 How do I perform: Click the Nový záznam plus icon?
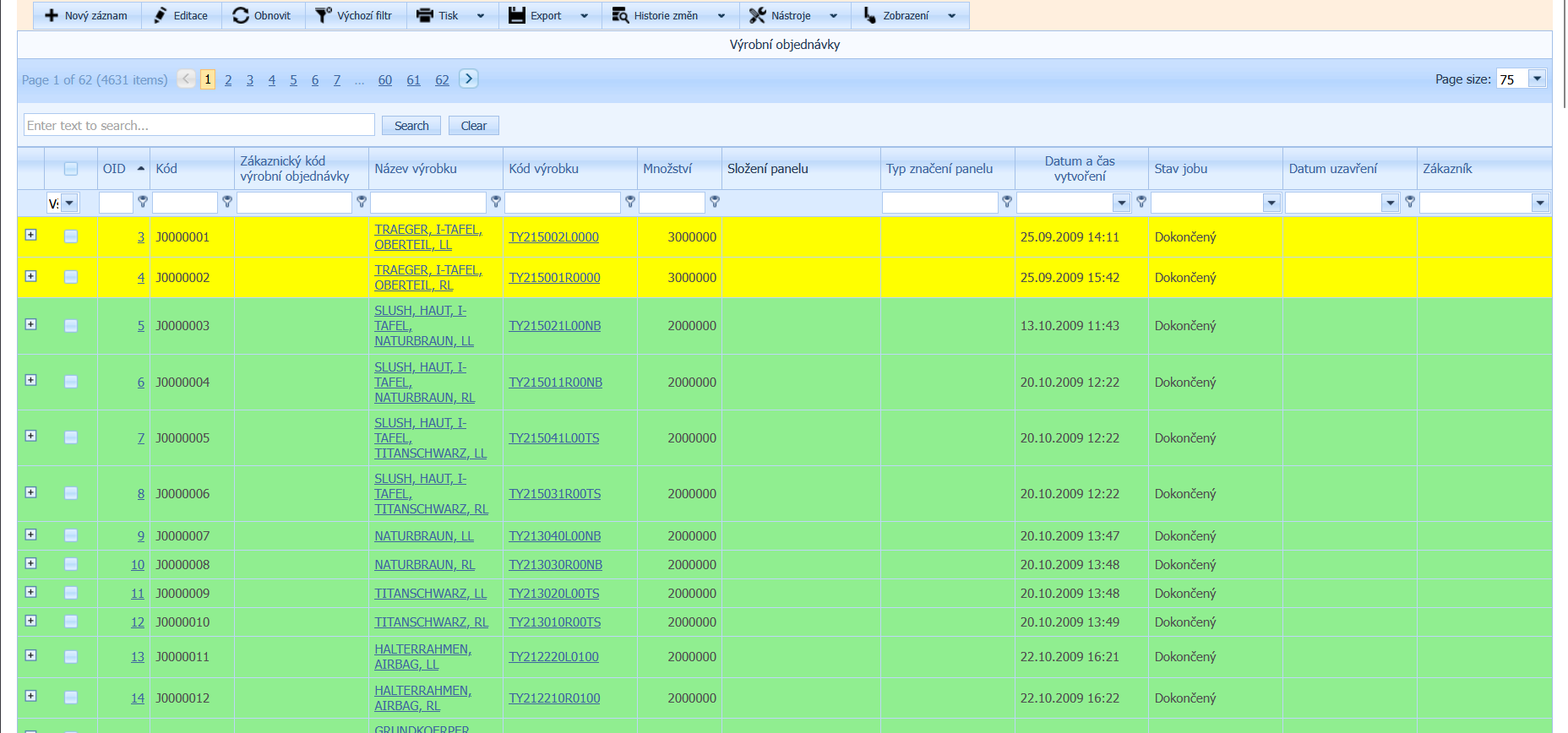point(52,15)
